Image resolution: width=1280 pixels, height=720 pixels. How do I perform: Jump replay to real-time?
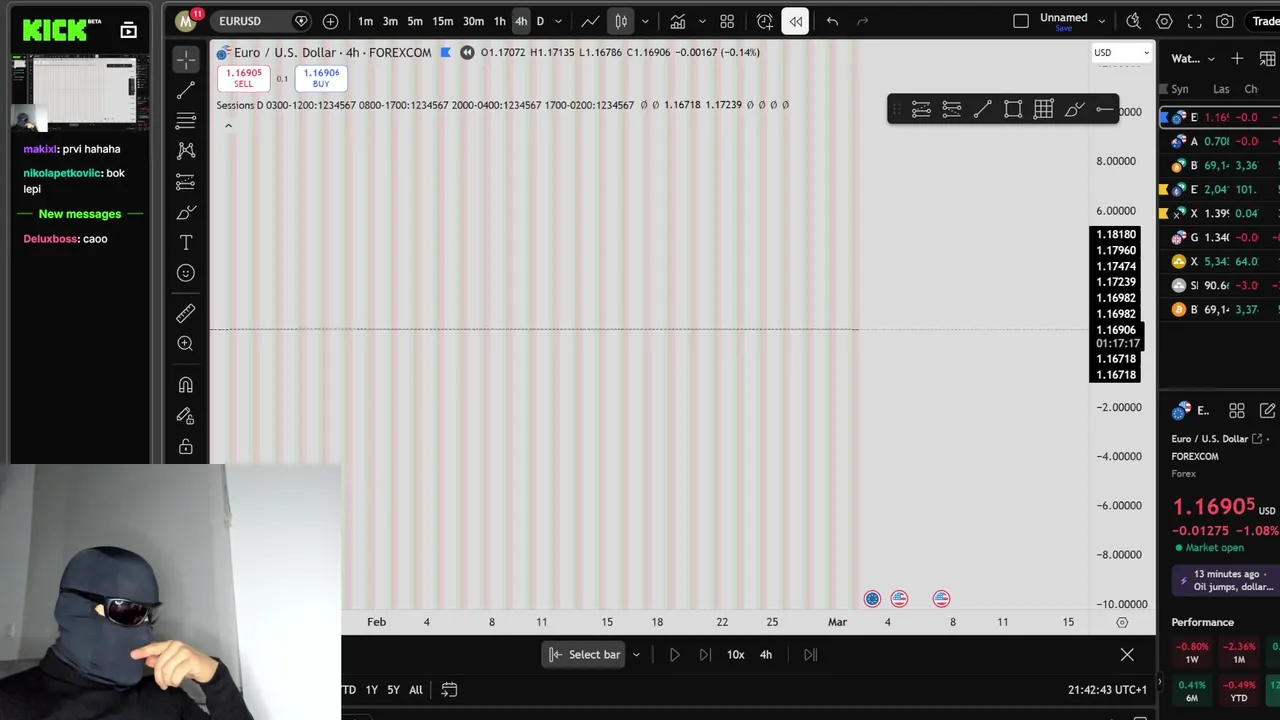pos(810,655)
